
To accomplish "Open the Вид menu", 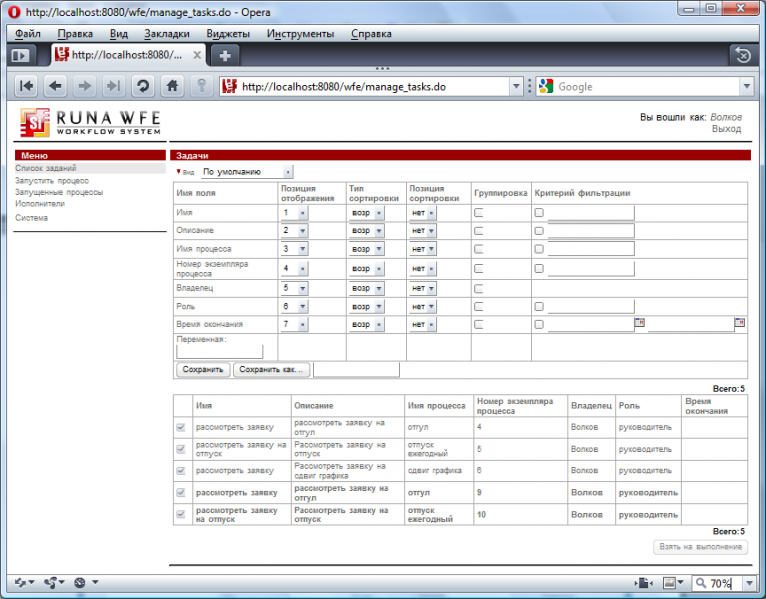I will click(x=119, y=34).
